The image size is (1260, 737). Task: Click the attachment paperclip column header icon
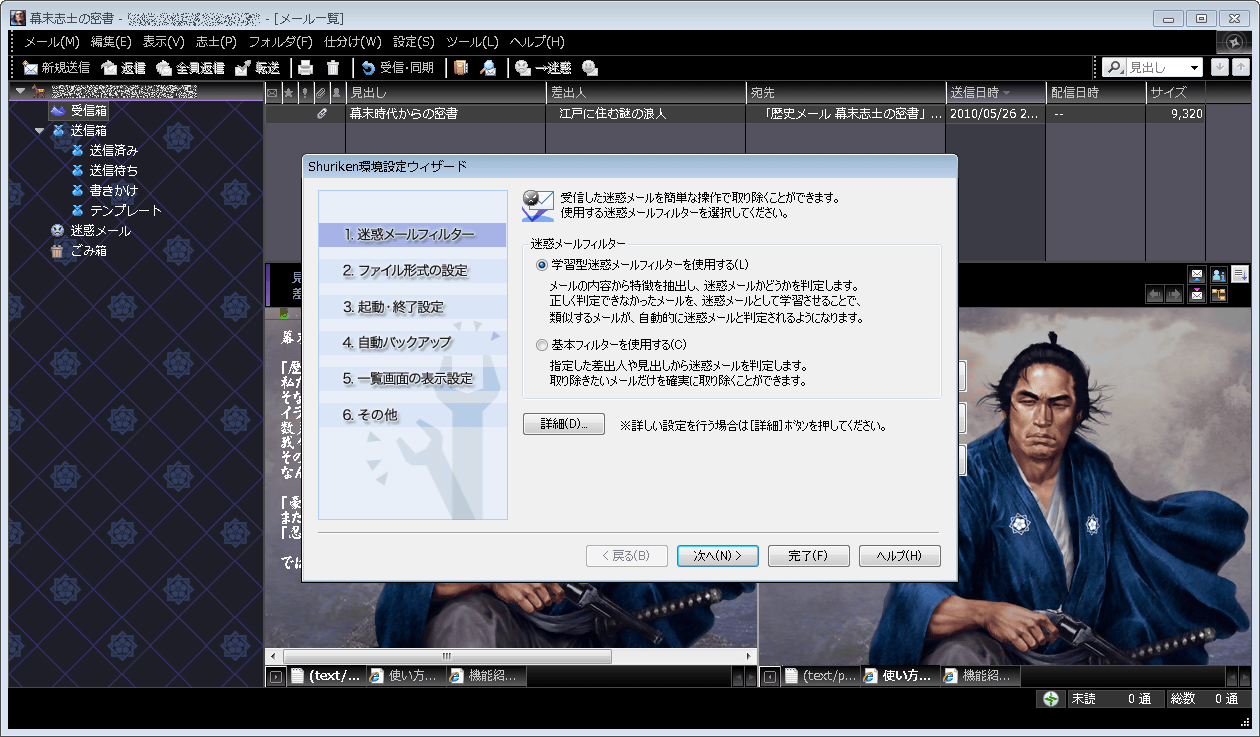pos(321,92)
